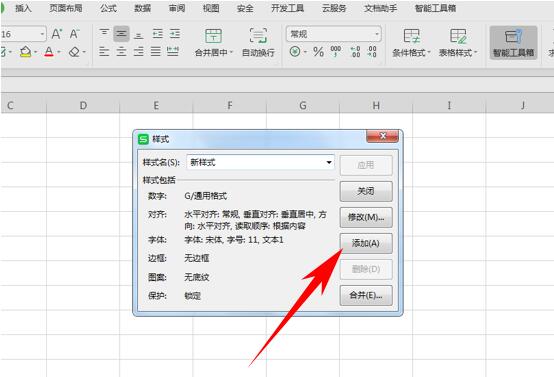Open Conditional Formatting (条件格式)
Viewport: 554px width, 377px height.
[411, 42]
